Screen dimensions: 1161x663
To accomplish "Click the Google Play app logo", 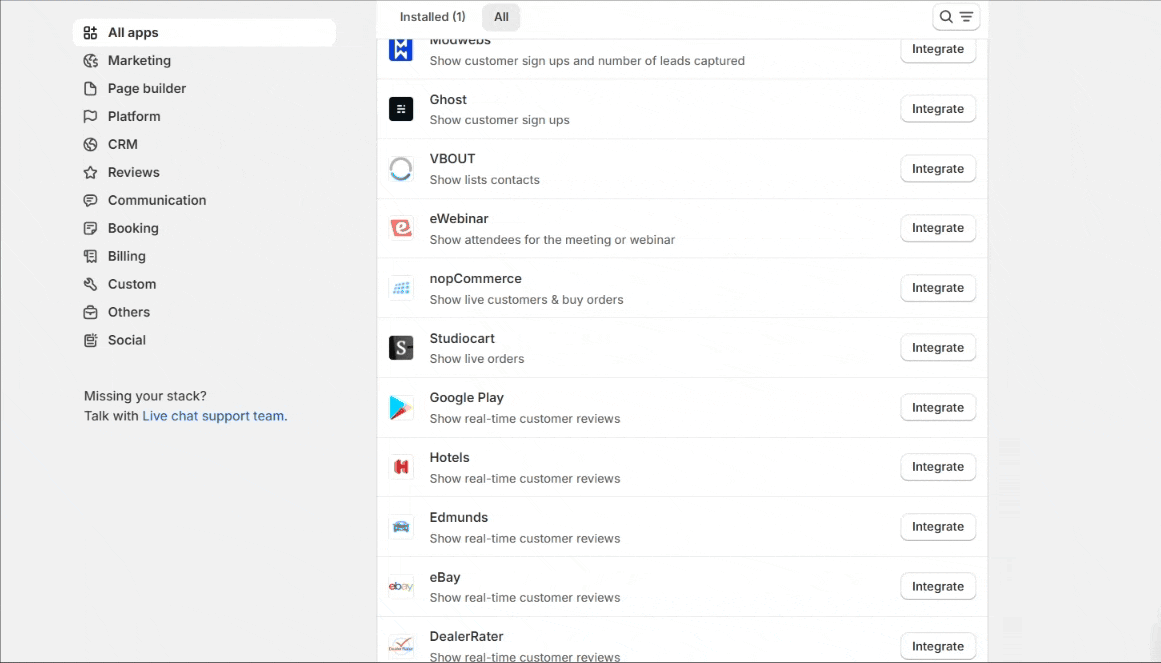I will (x=401, y=407).
